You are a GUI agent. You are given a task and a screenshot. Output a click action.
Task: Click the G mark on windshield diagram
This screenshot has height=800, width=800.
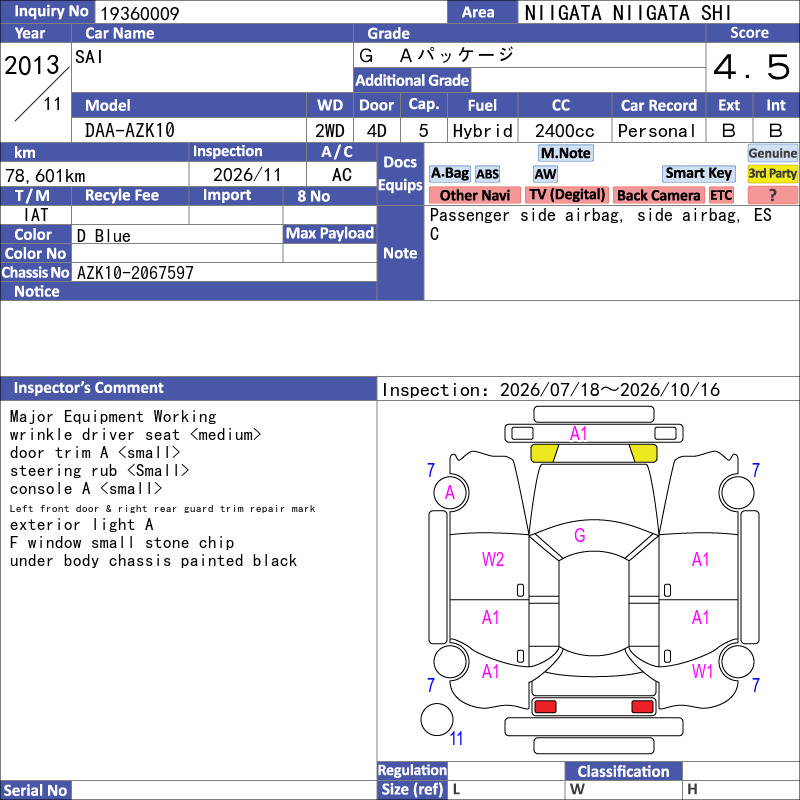tap(579, 535)
